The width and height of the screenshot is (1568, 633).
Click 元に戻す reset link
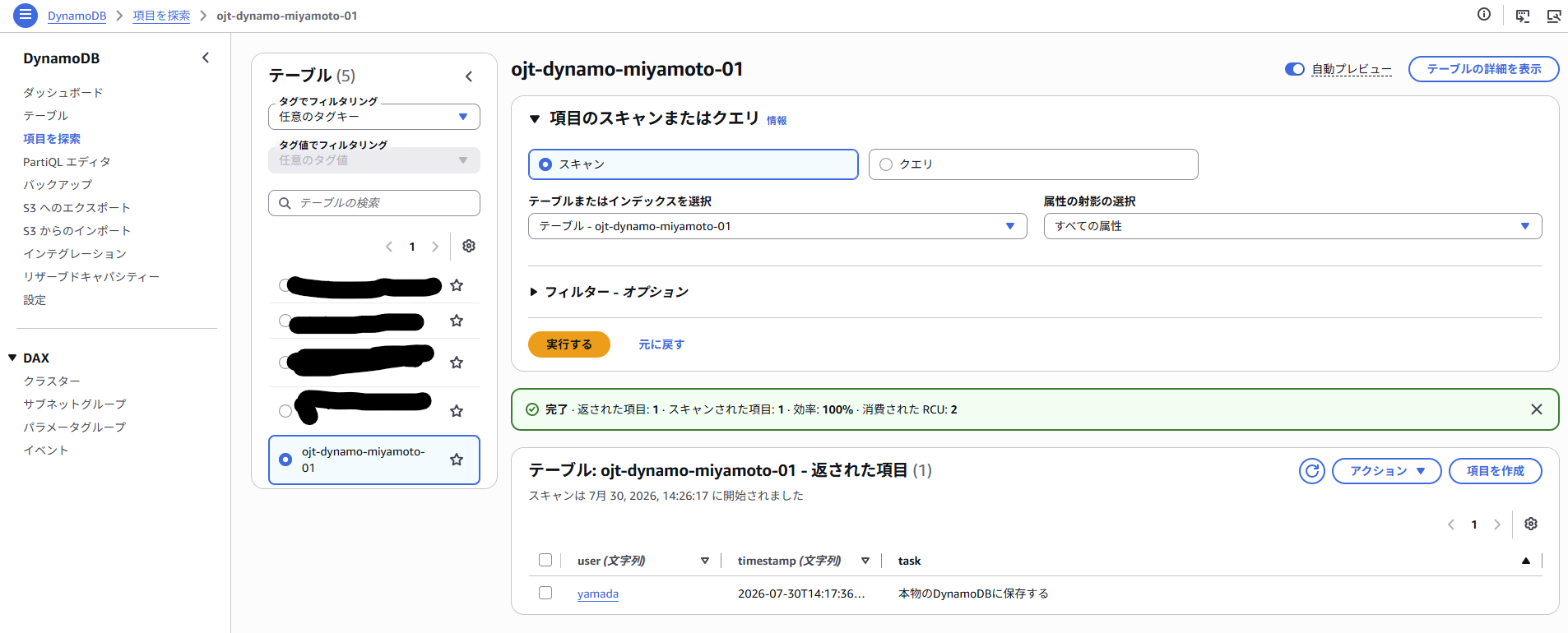click(x=661, y=344)
